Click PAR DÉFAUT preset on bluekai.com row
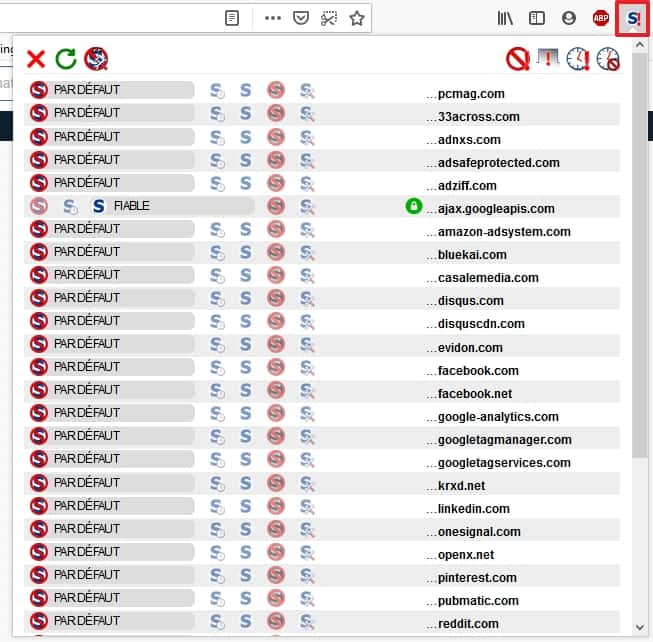 (x=112, y=251)
